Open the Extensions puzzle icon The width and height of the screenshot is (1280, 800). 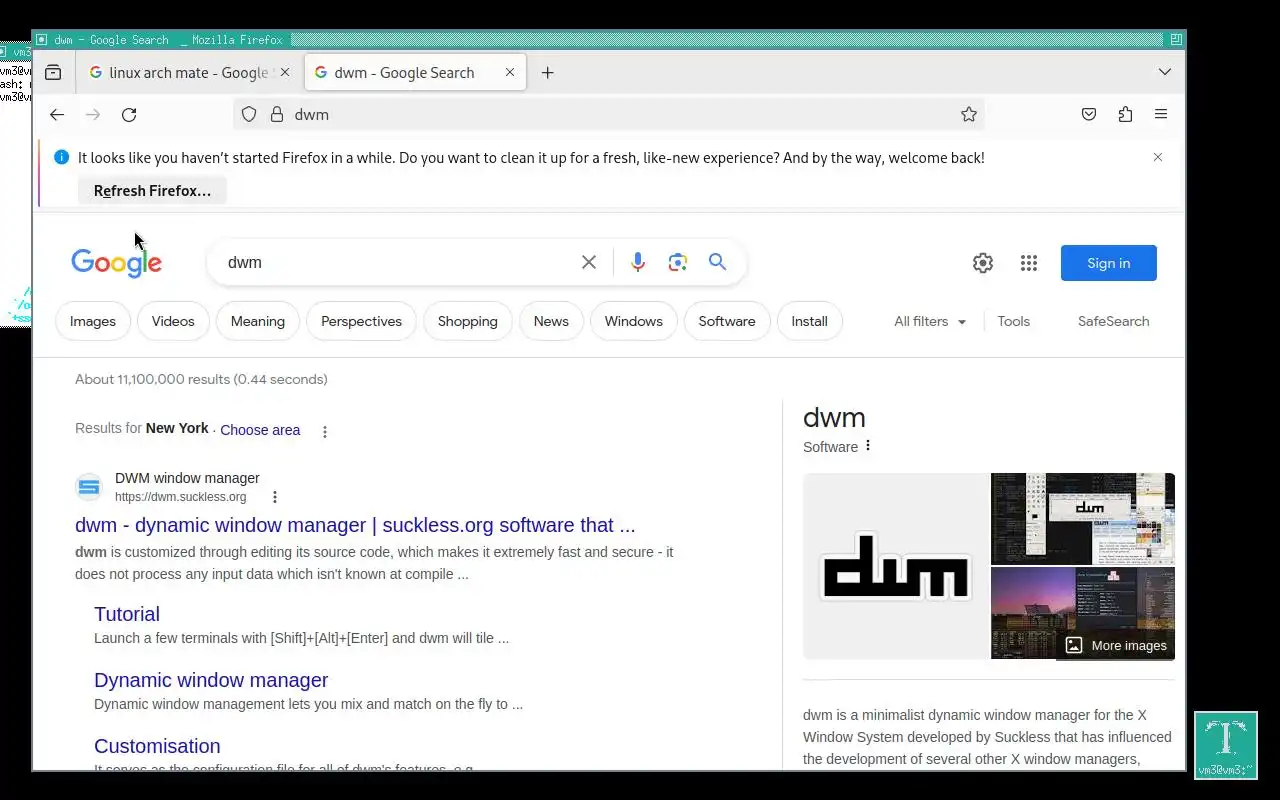click(x=1125, y=114)
